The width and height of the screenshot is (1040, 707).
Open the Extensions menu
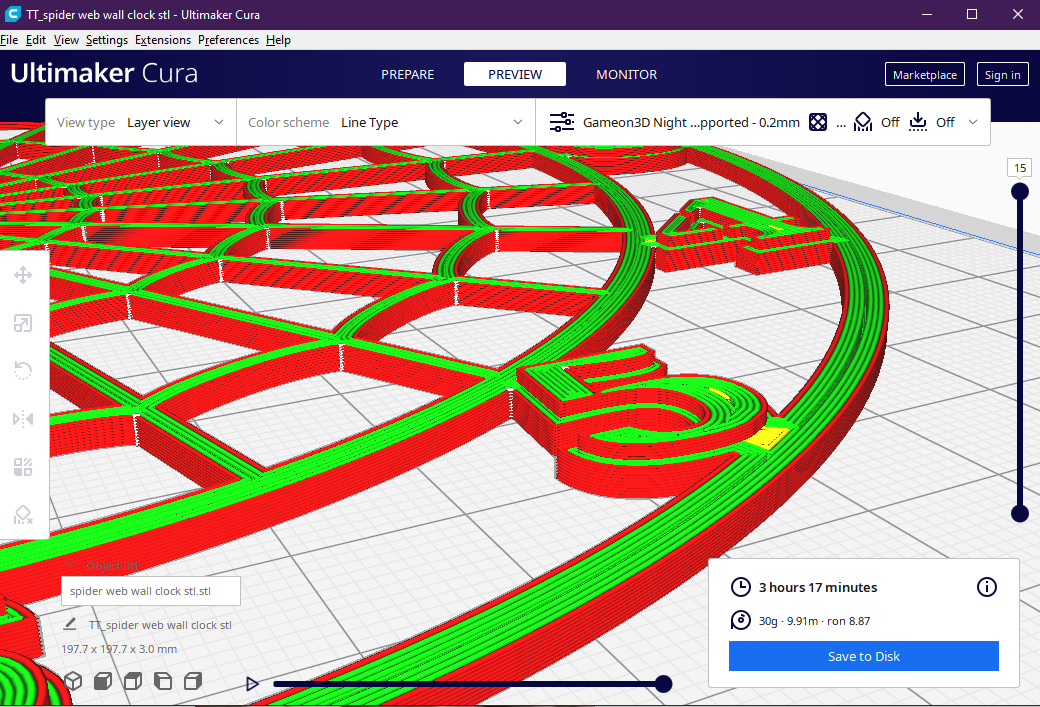point(163,40)
